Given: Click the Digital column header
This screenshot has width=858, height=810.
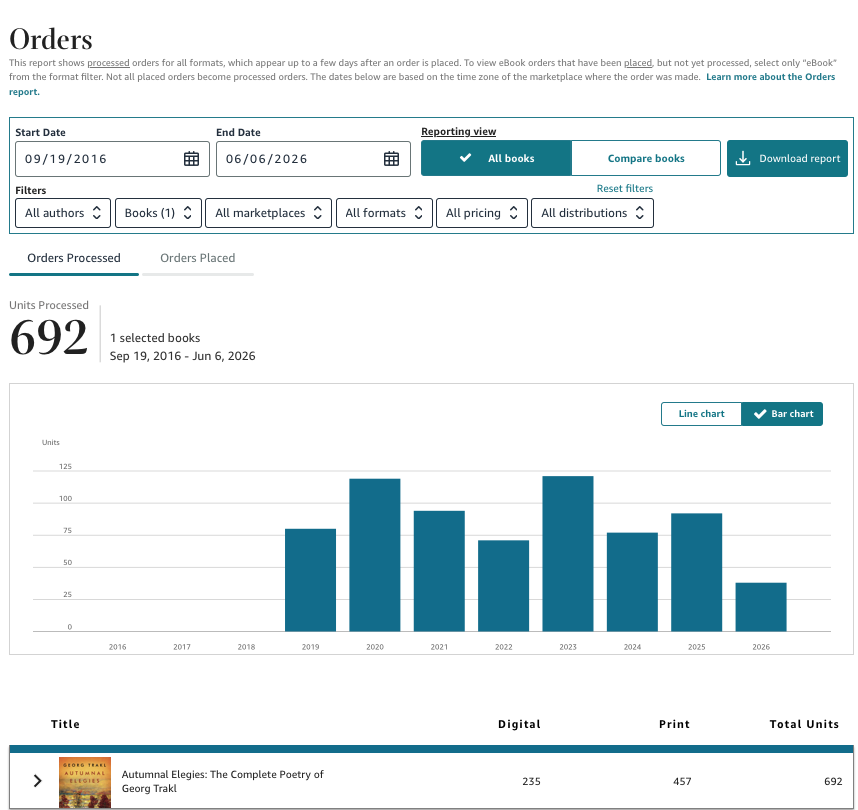Looking at the screenshot, I should coord(519,724).
